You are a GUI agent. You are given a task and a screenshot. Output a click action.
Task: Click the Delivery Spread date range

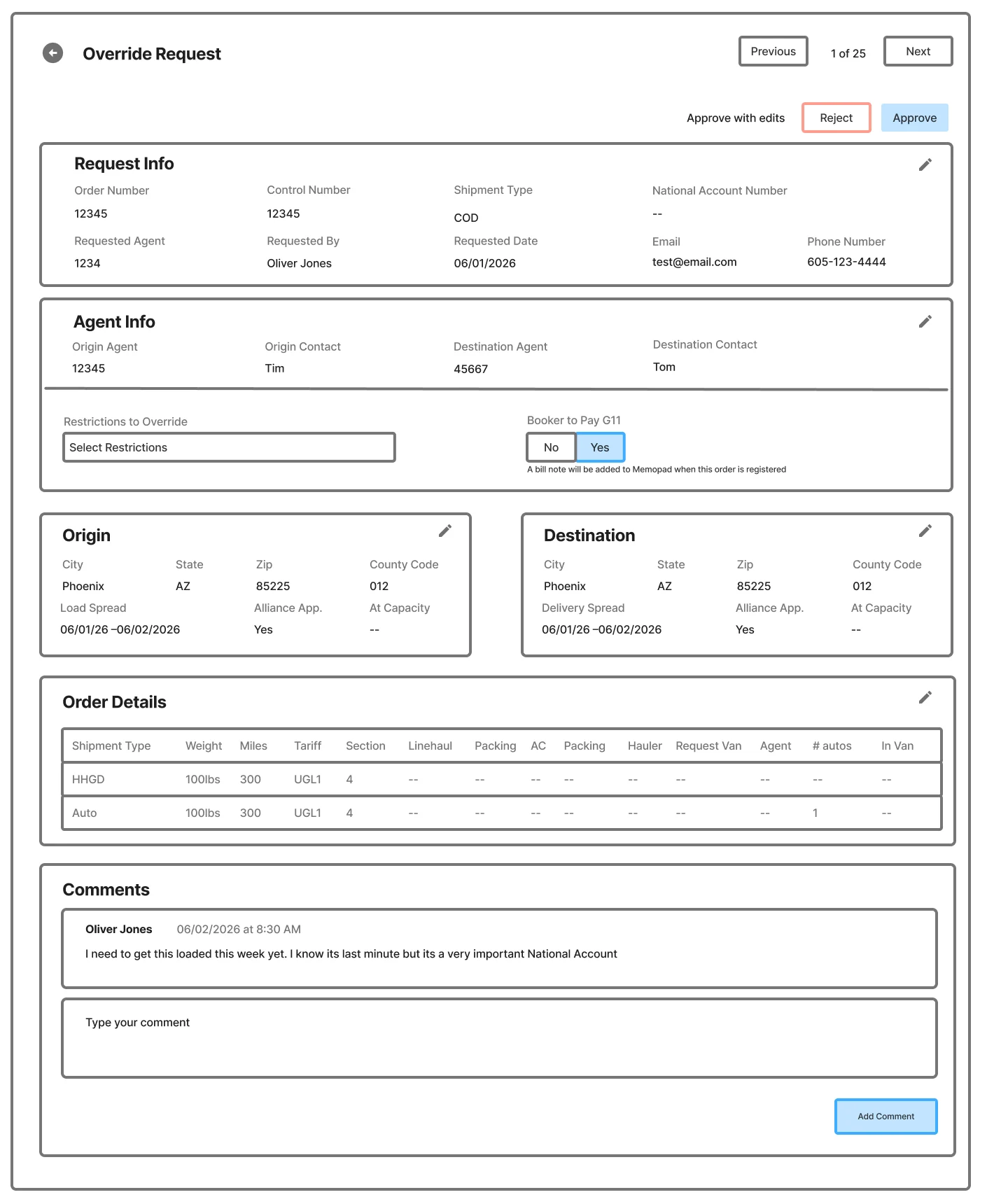(601, 629)
